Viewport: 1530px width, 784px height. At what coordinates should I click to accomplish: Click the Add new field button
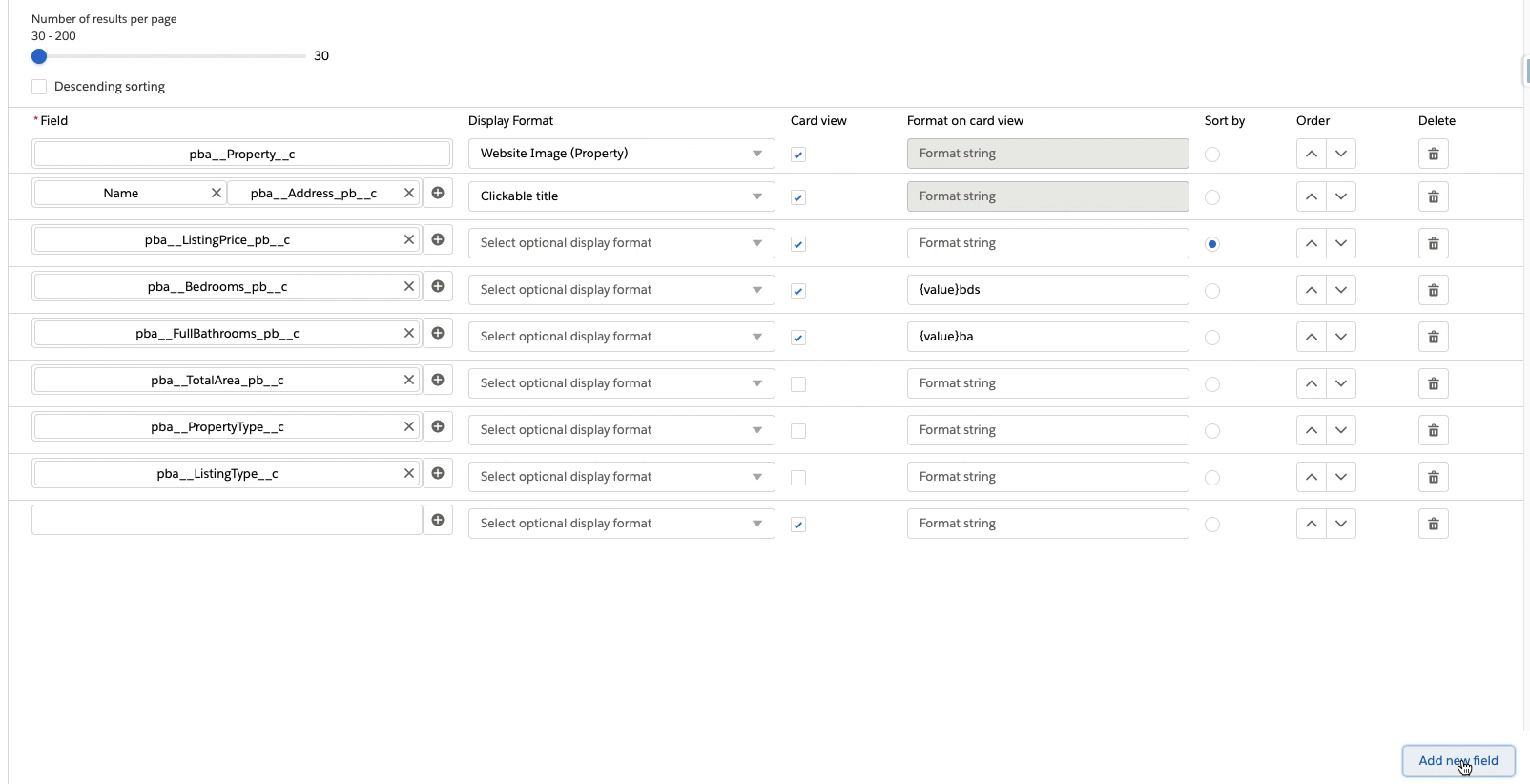tap(1458, 761)
